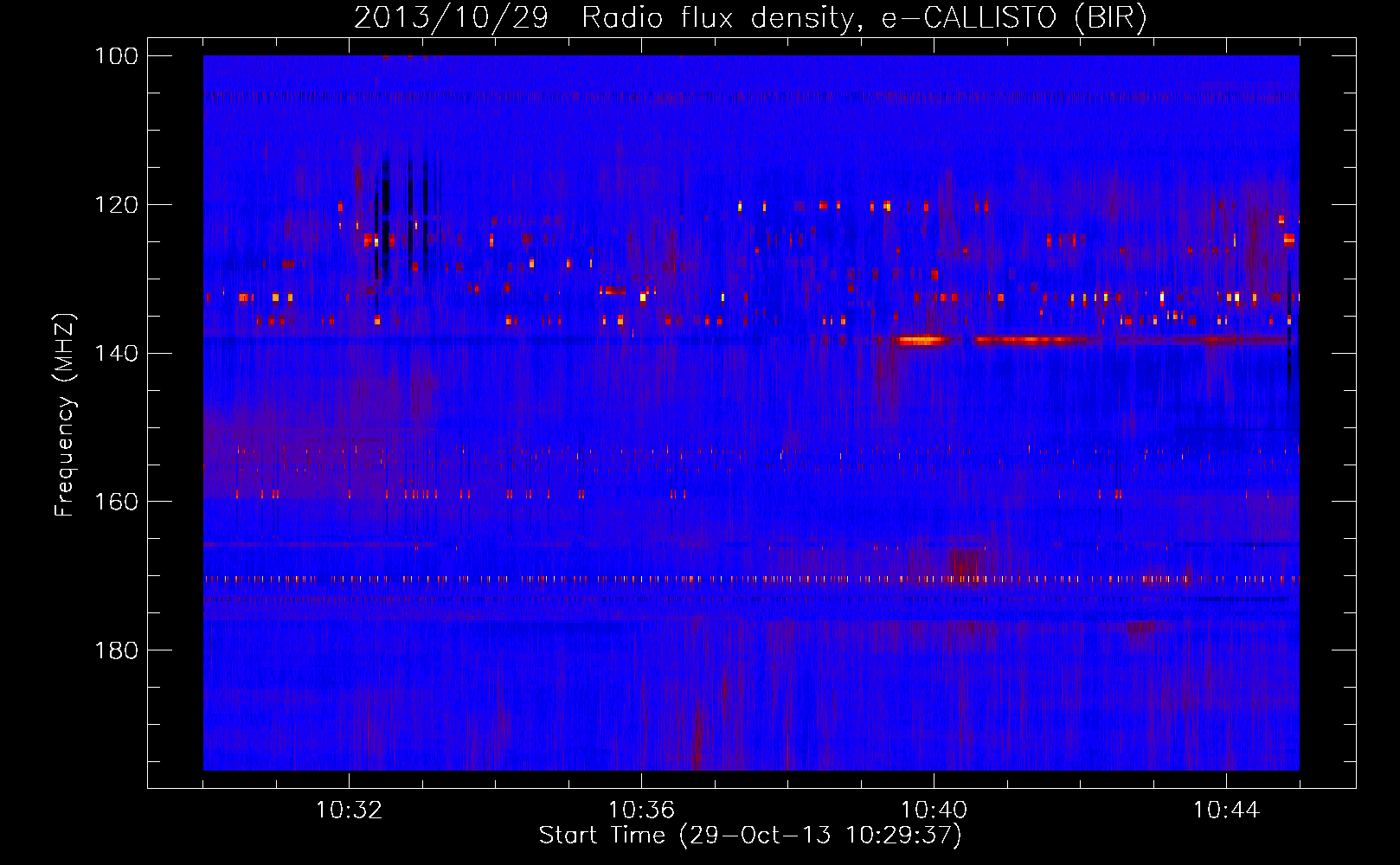Click the 10:44 time tick label

pos(1226,810)
